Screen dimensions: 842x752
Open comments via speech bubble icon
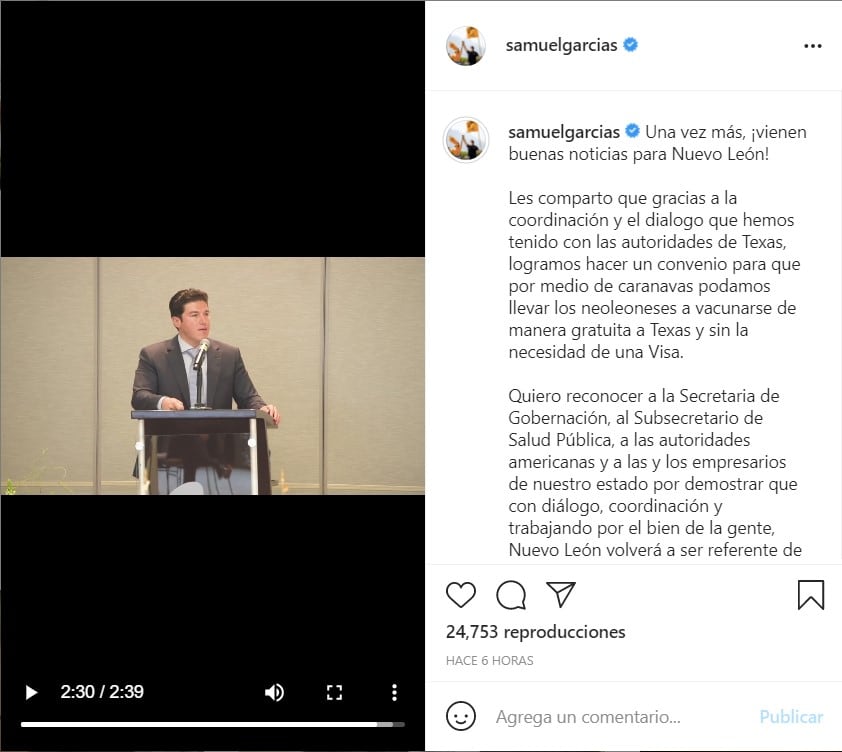click(x=511, y=595)
